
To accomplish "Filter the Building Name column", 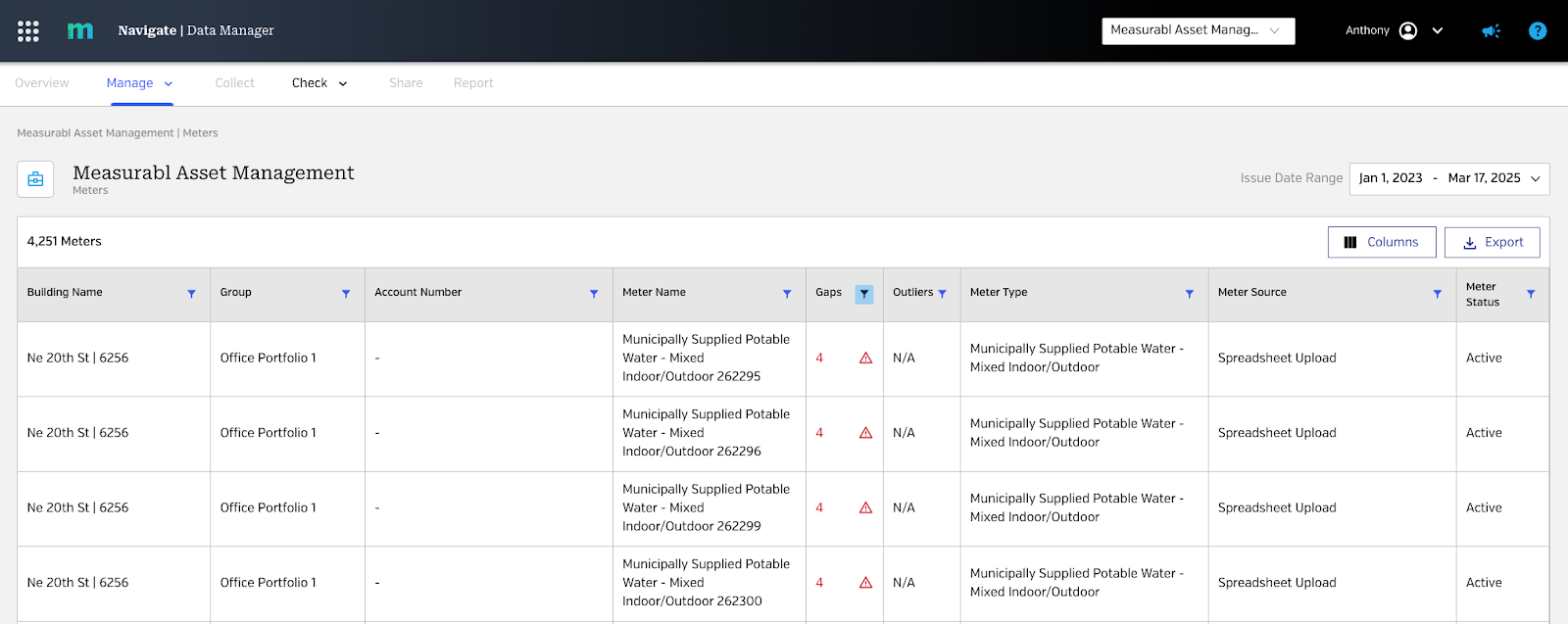I will coord(191,294).
